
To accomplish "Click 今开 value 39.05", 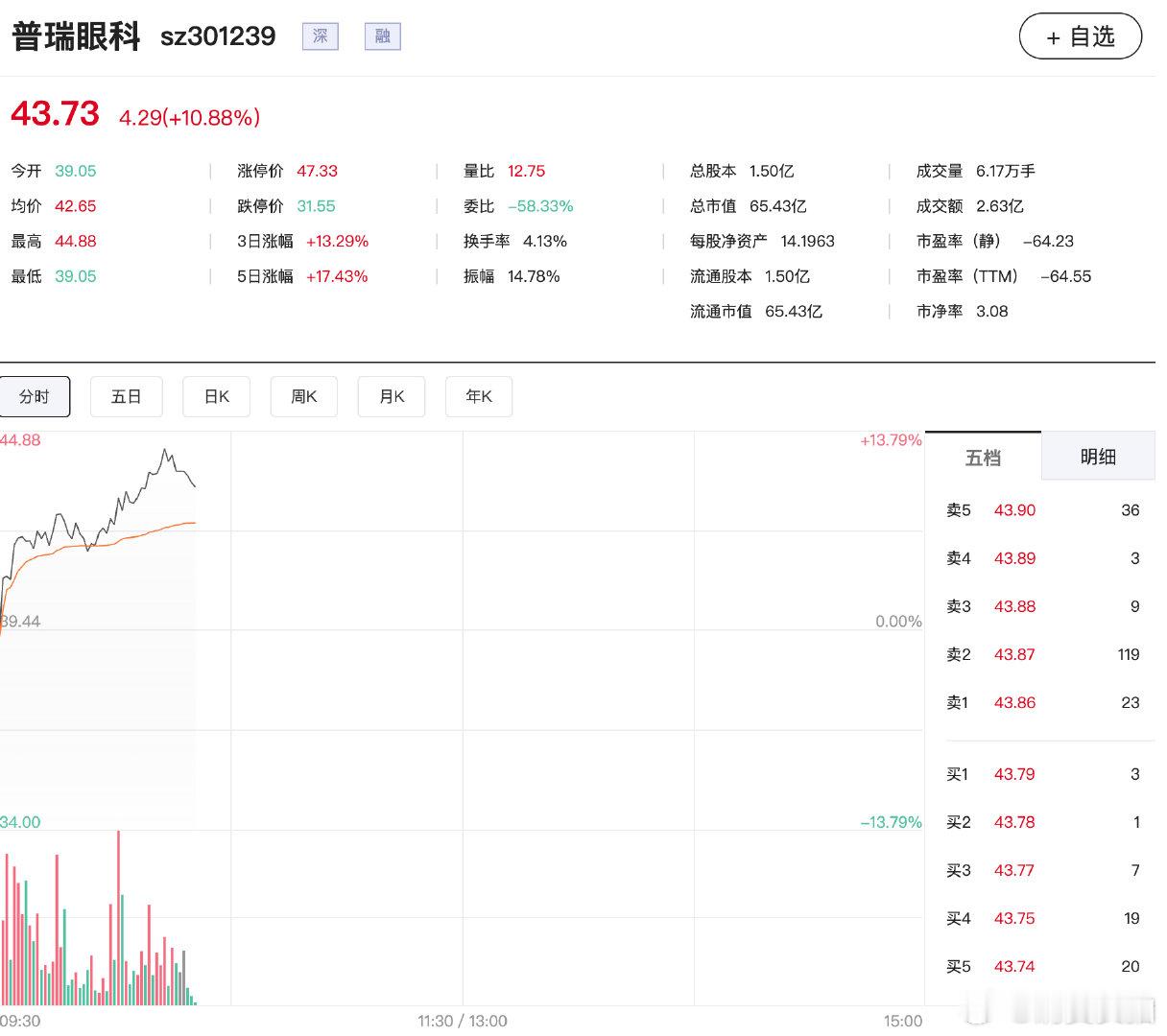I will pyautogui.click(x=76, y=171).
